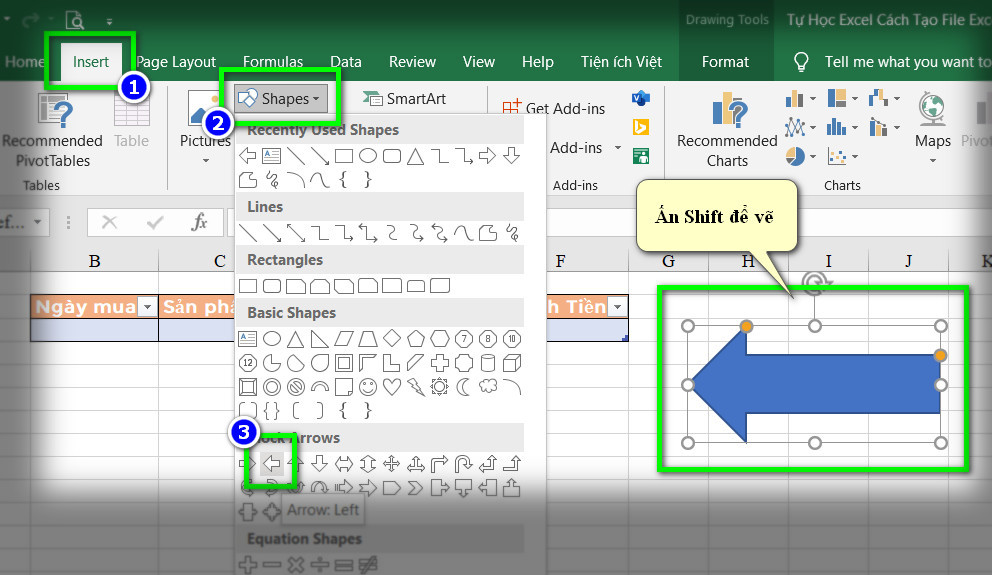Pick Diamond in Basic Shapes
The height and width of the screenshot is (575, 992).
pos(392,338)
